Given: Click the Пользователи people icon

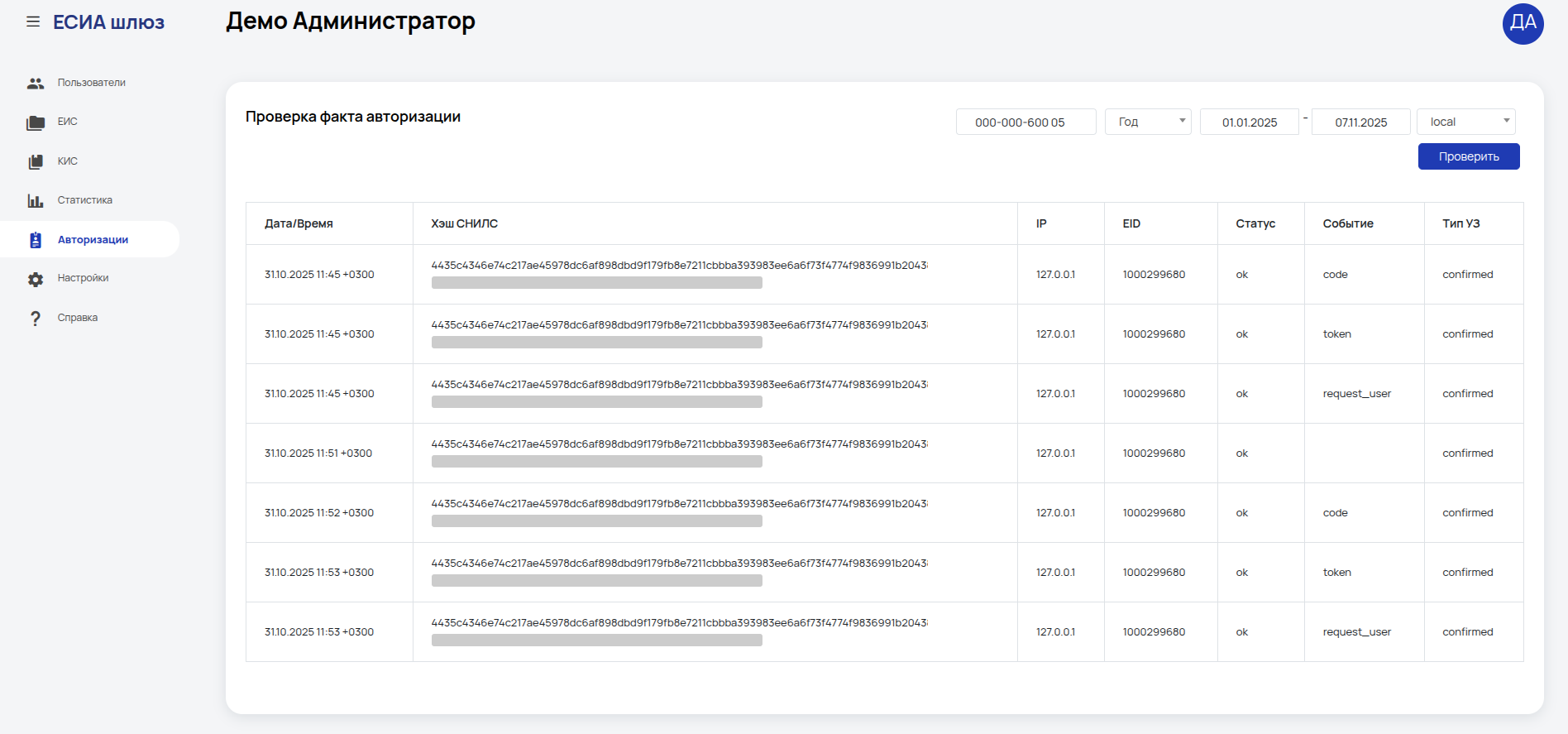Looking at the screenshot, I should coord(36,83).
